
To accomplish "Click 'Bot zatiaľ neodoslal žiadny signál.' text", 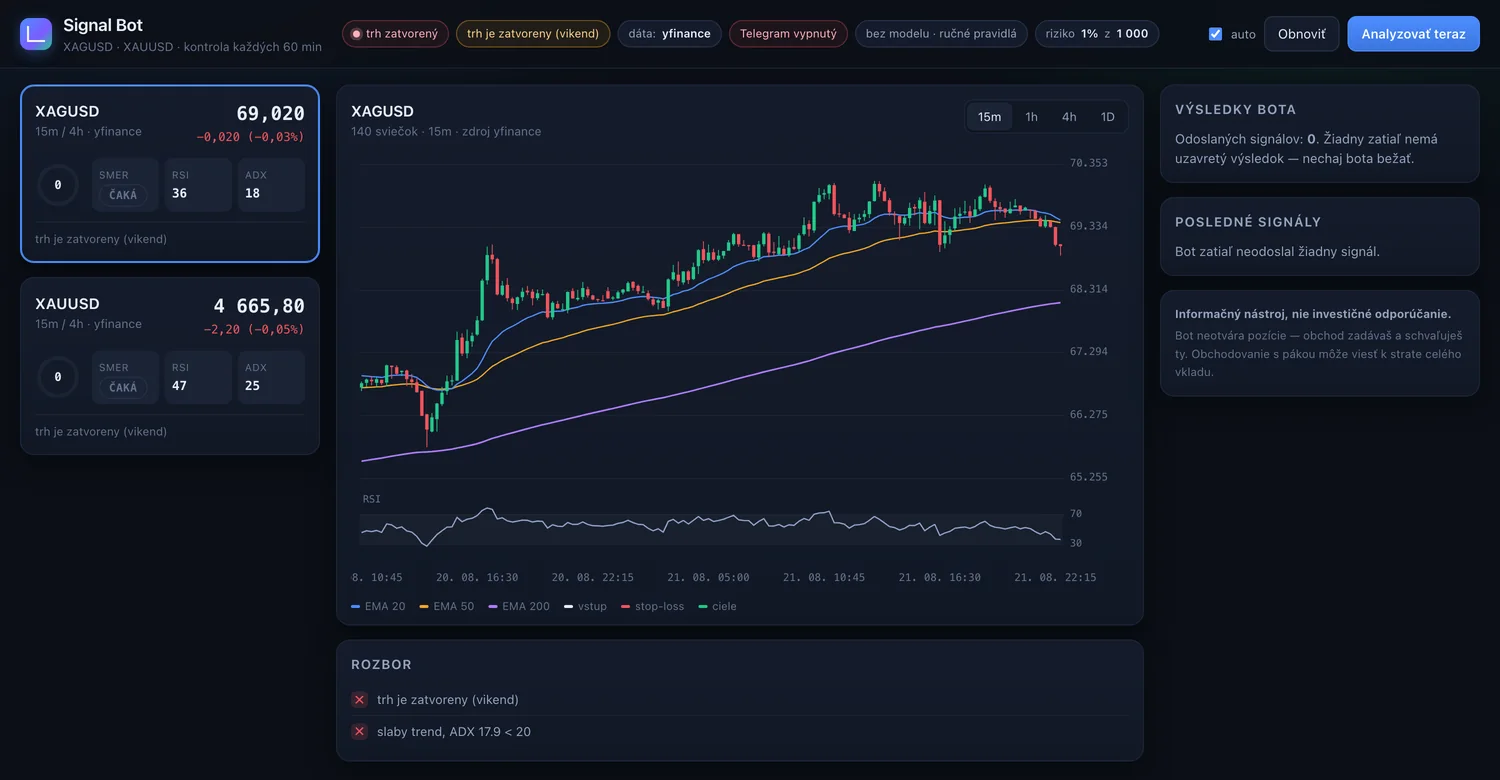I will (x=1277, y=251).
